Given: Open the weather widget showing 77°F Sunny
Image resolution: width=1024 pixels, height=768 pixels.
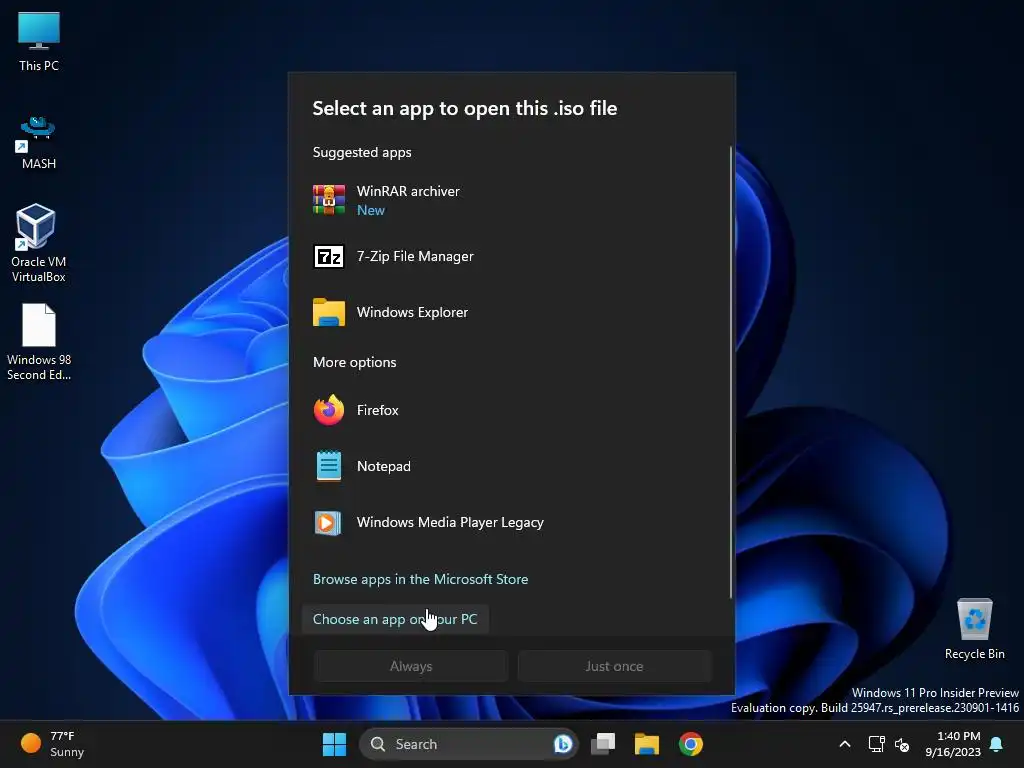Looking at the screenshot, I should click(53, 744).
